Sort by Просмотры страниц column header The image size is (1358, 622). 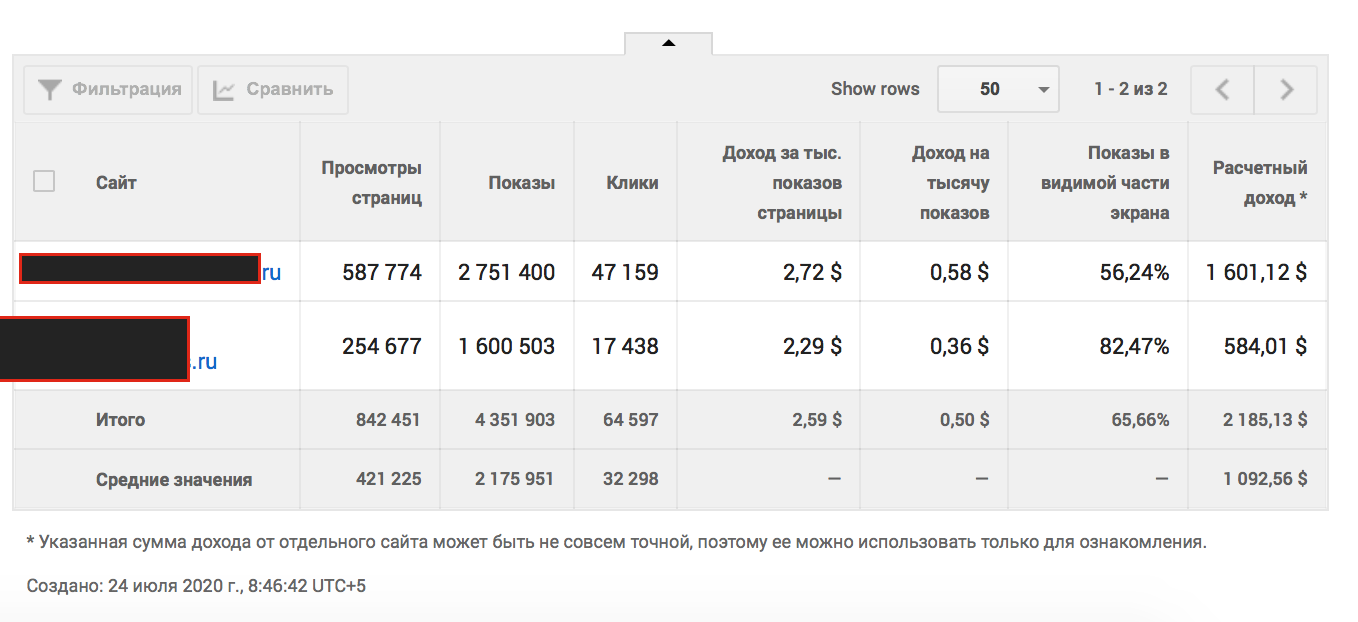pyautogui.click(x=371, y=183)
